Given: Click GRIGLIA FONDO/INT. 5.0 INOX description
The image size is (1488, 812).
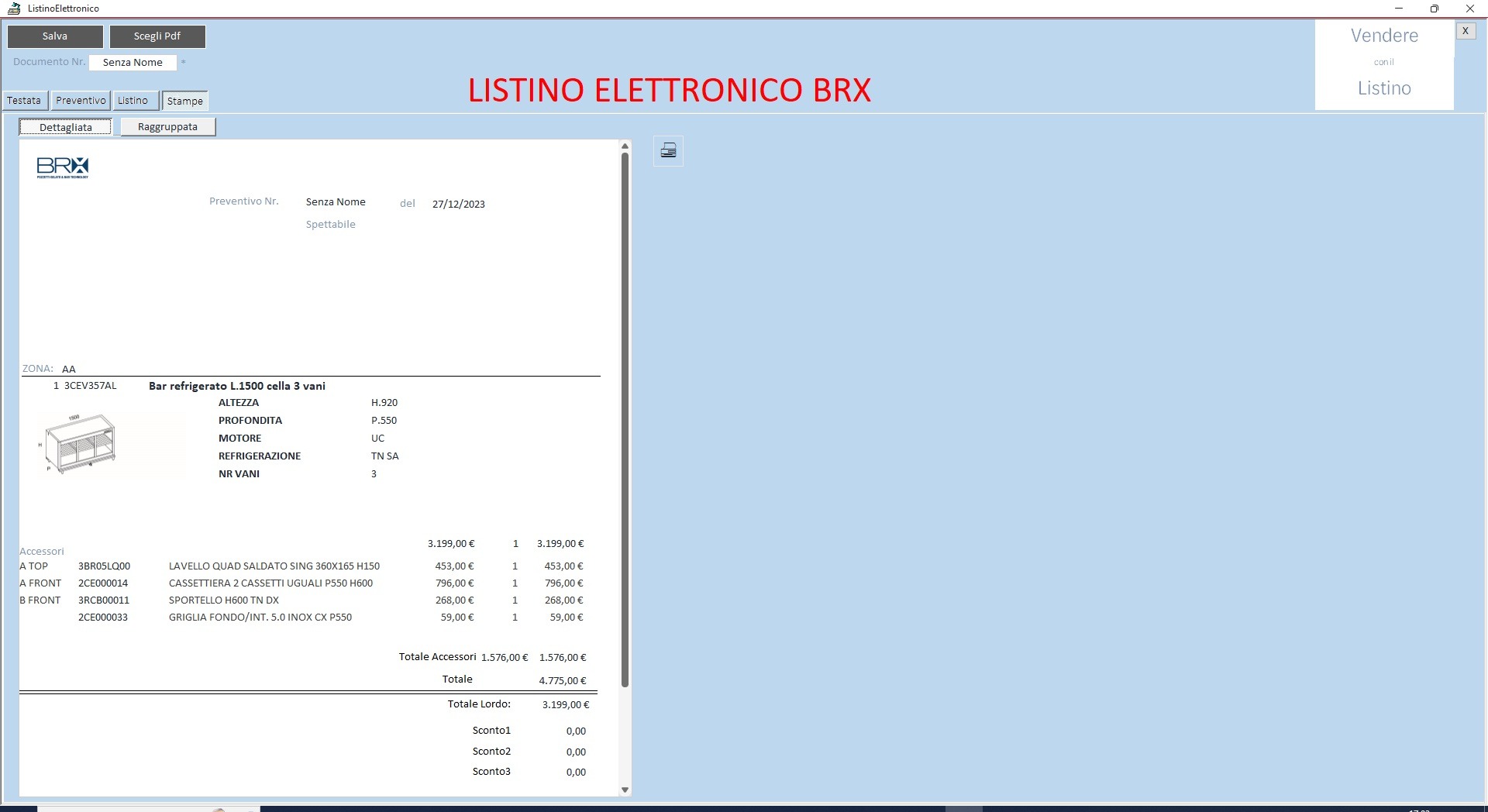Looking at the screenshot, I should point(260,618).
